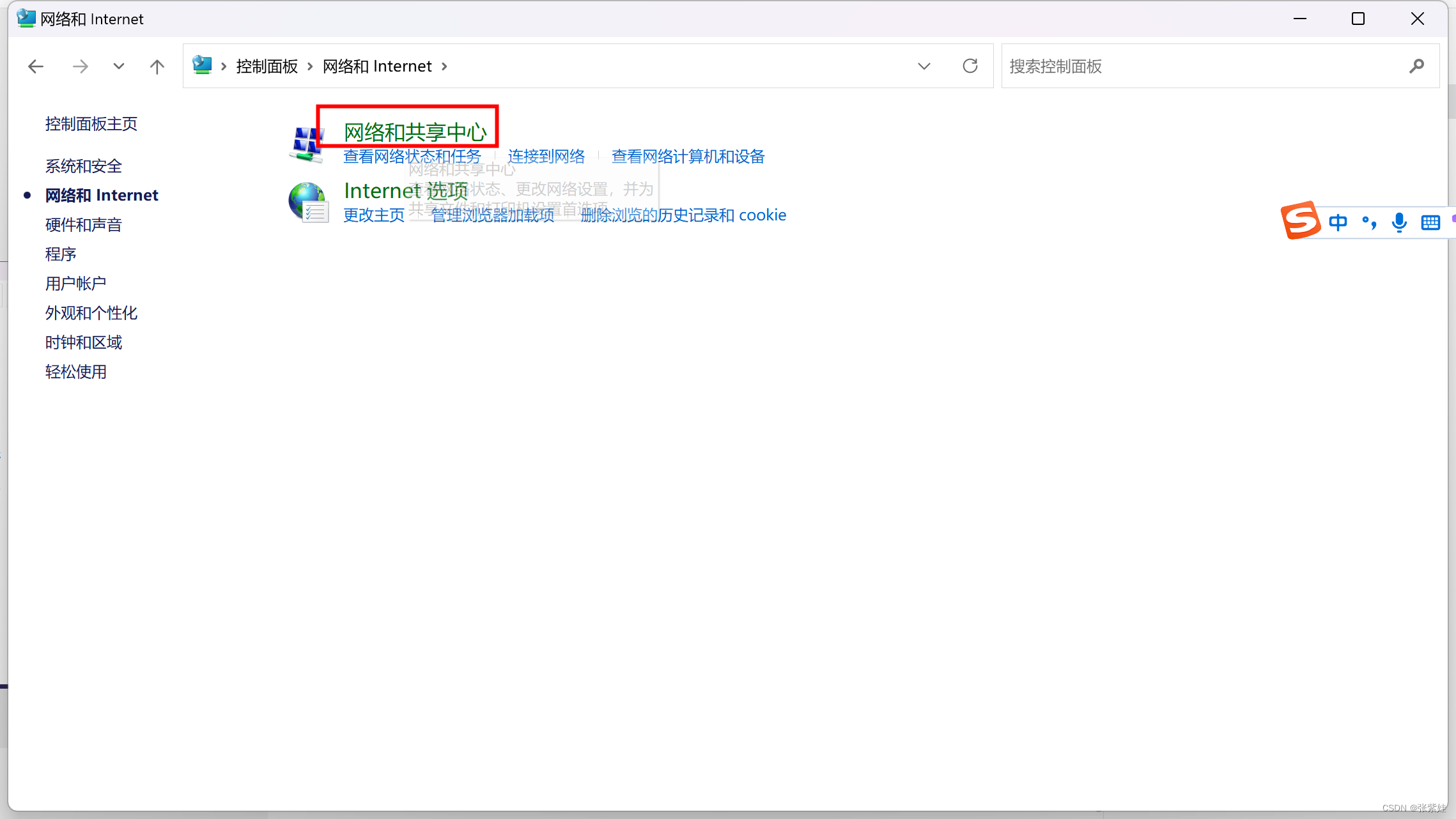Click the search magnifier icon

pyautogui.click(x=1416, y=66)
